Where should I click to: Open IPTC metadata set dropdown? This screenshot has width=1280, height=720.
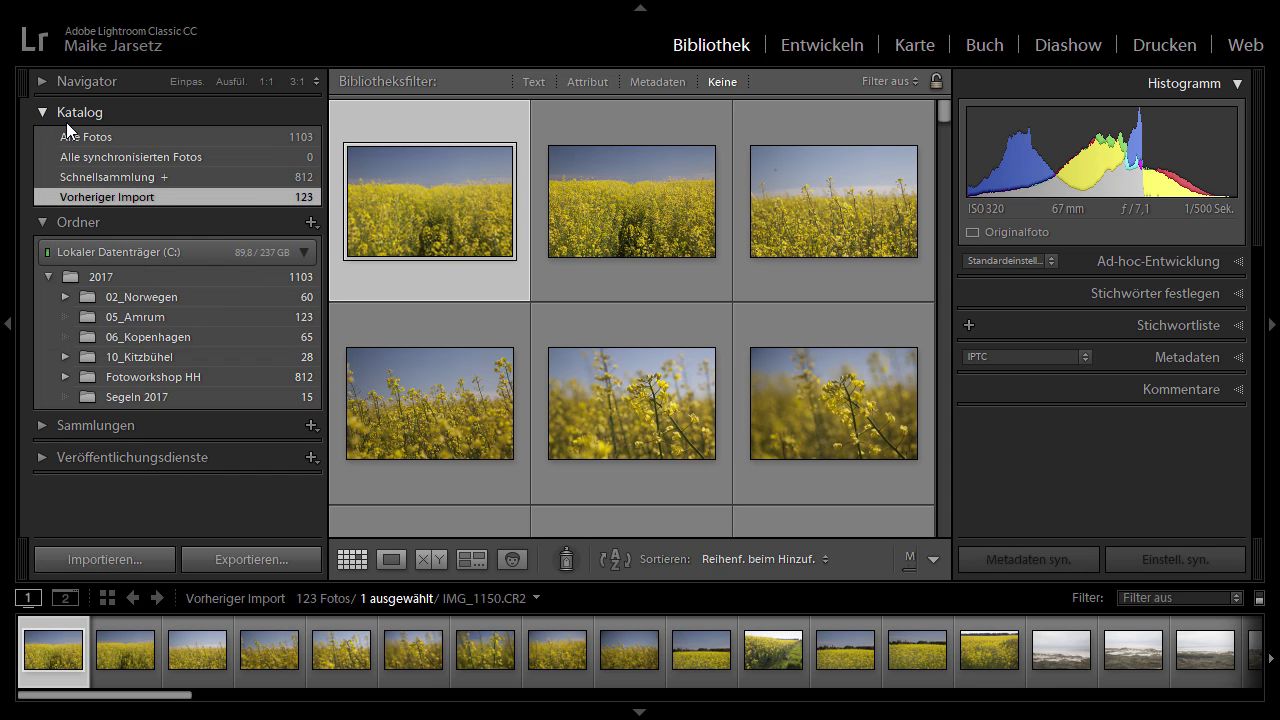(x=1027, y=357)
